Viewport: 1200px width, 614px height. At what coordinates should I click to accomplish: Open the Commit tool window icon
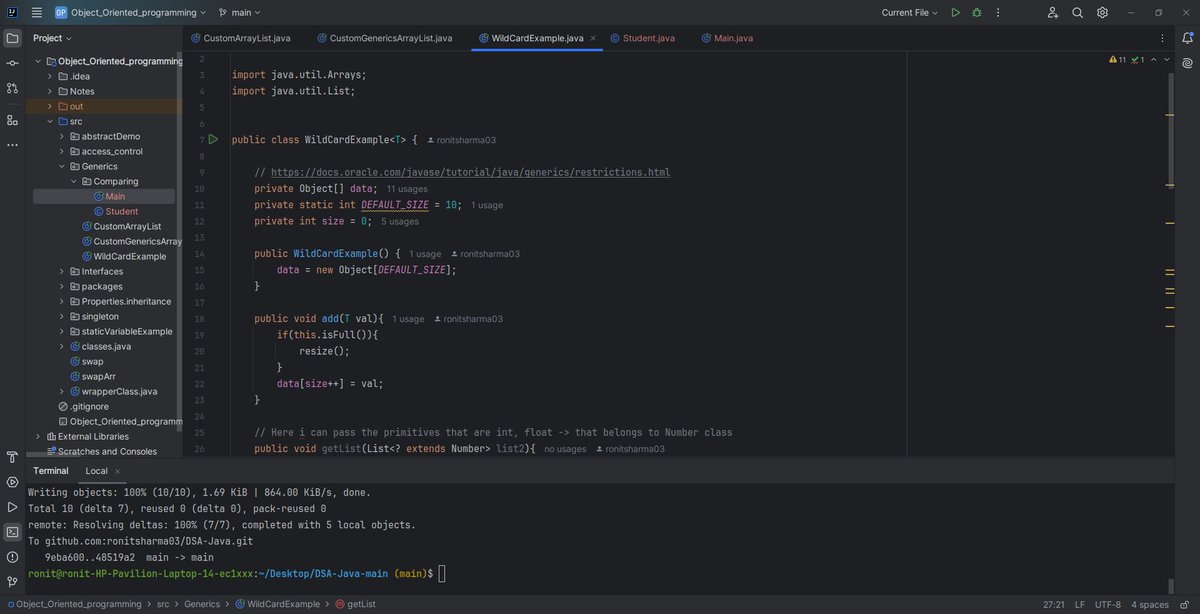(12, 63)
